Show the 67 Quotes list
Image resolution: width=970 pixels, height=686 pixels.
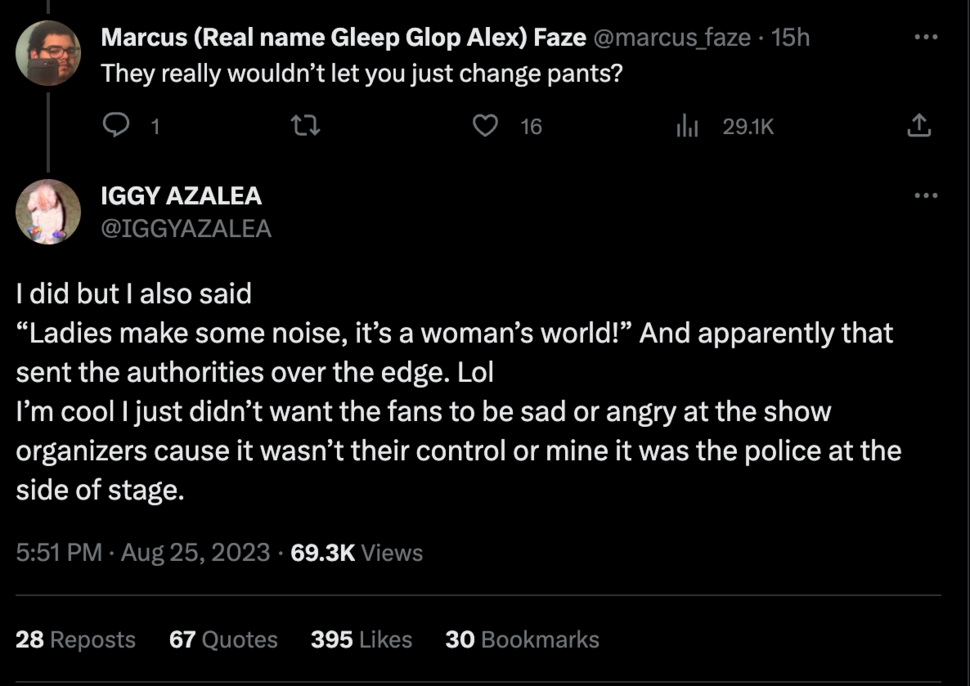[x=223, y=639]
